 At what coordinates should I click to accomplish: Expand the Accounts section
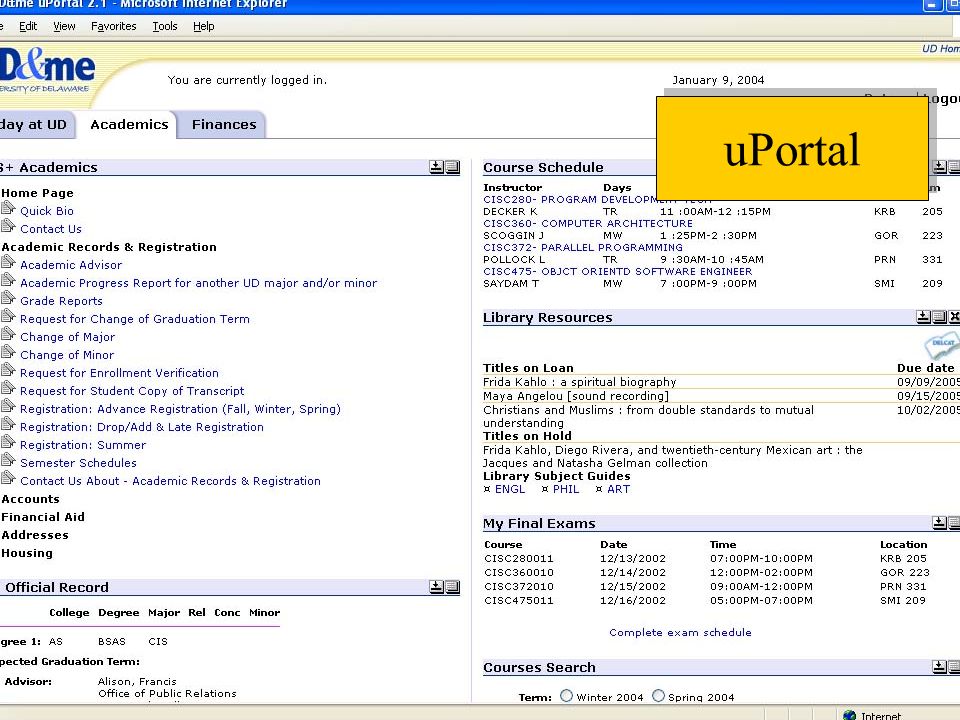(x=31, y=499)
